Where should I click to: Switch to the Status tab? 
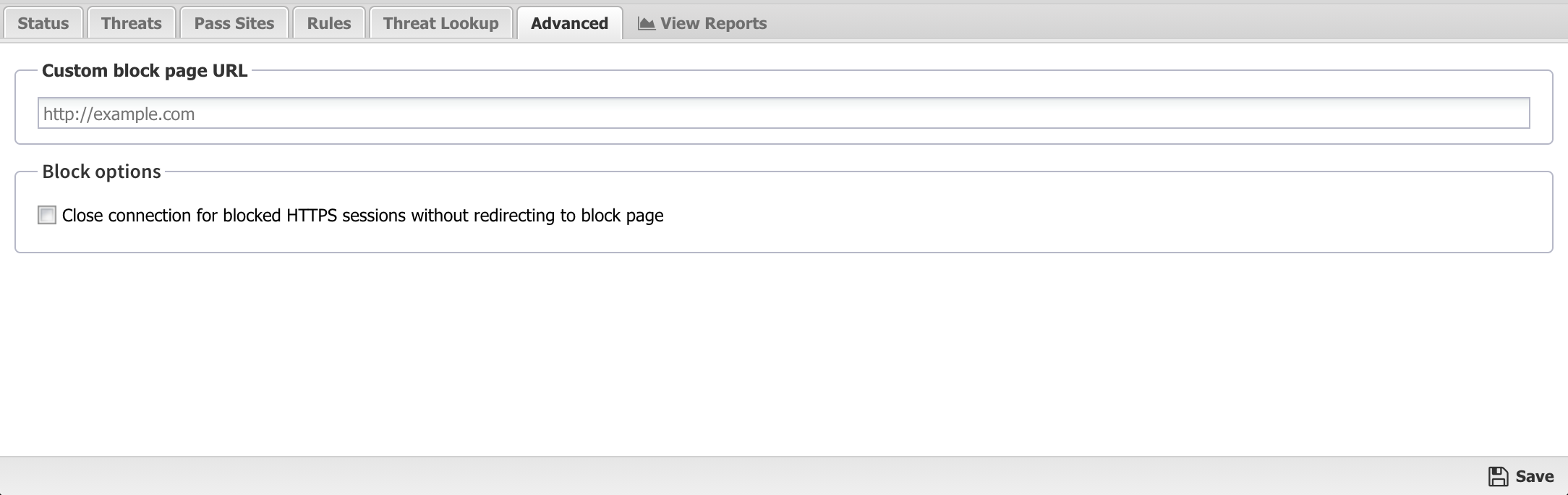click(x=43, y=23)
